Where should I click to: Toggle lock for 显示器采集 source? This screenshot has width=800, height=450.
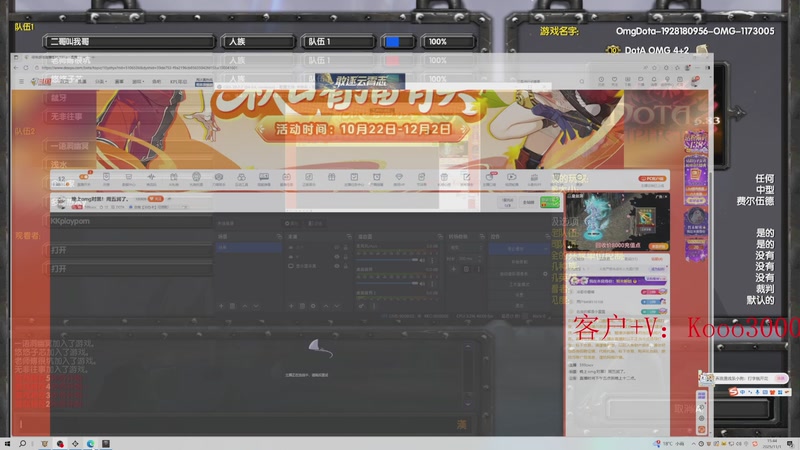(x=345, y=266)
